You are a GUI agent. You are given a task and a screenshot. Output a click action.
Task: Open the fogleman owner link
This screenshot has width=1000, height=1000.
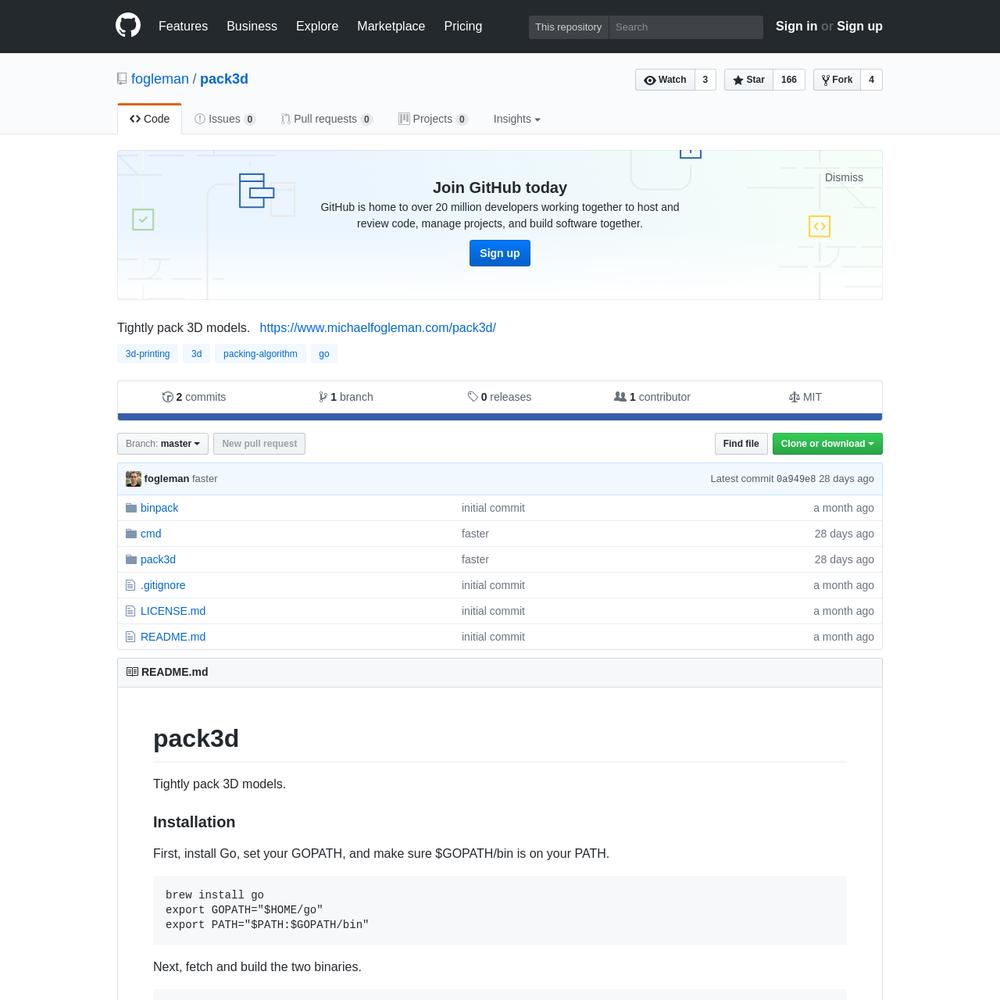[159, 79]
